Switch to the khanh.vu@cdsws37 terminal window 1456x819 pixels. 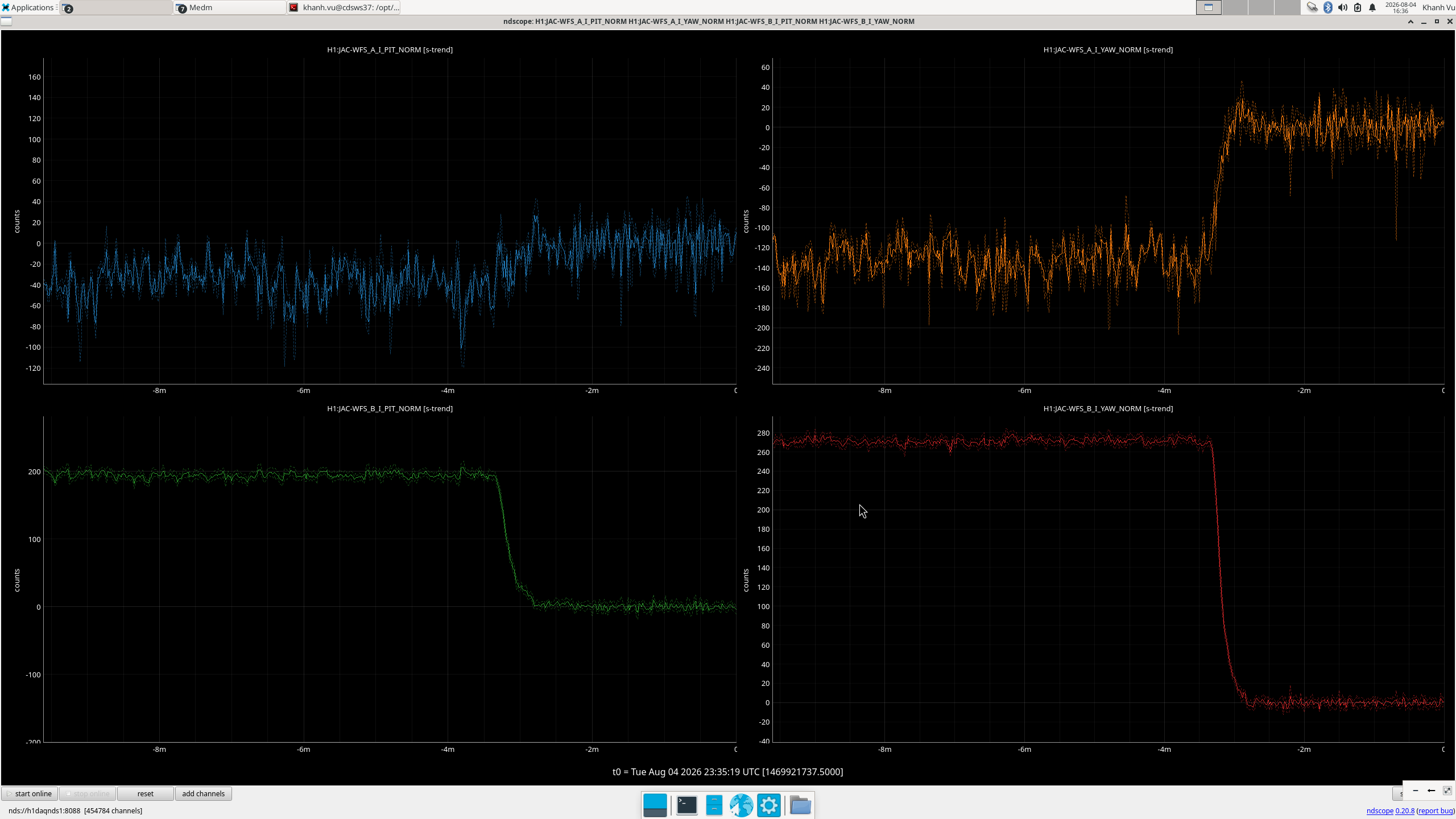click(x=344, y=7)
